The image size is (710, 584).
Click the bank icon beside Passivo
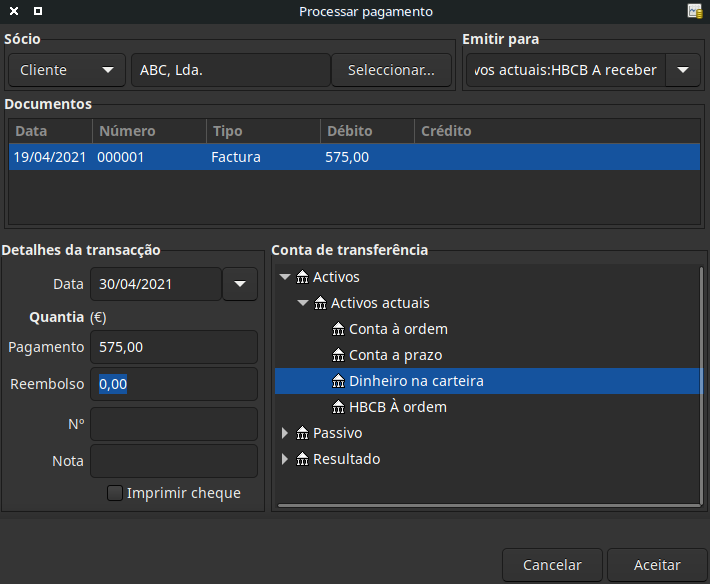(x=303, y=433)
